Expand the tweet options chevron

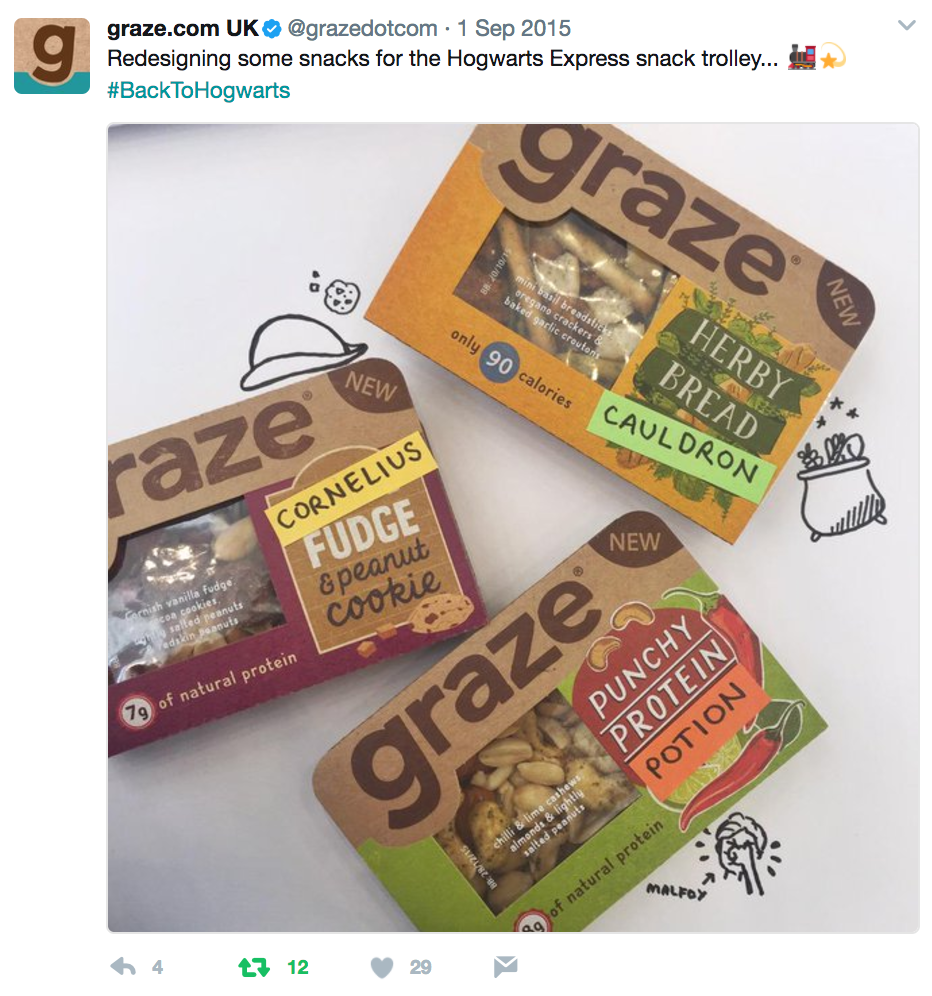coord(907,25)
